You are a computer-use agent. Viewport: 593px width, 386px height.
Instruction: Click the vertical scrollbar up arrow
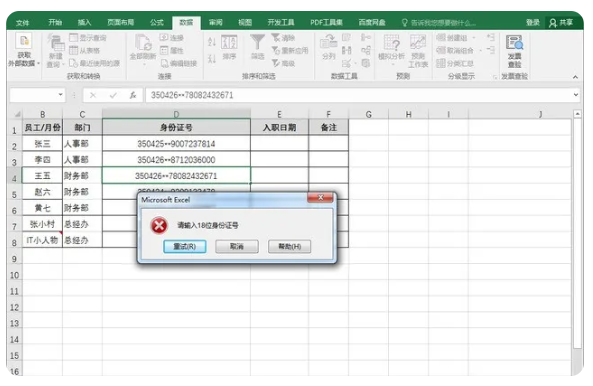(577, 113)
